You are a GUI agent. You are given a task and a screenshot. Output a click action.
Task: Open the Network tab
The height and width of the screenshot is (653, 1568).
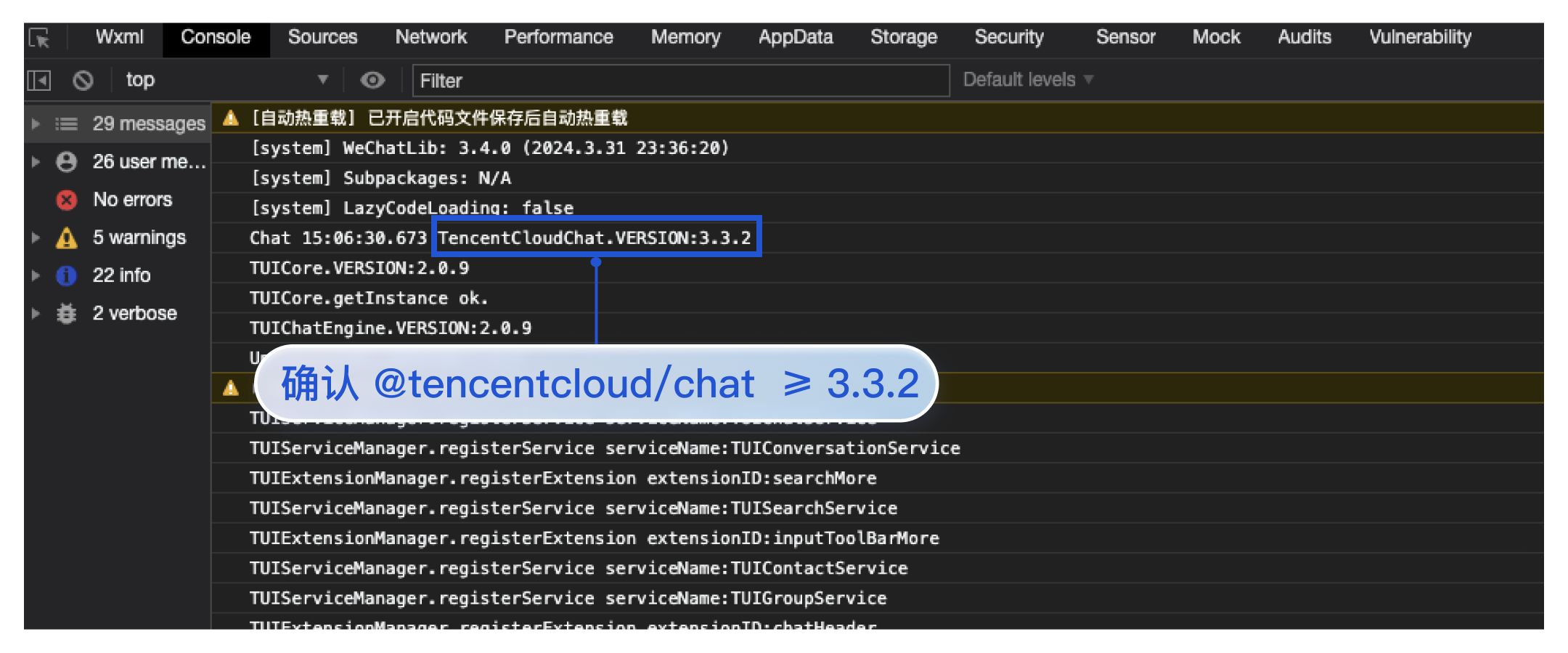[x=431, y=38]
